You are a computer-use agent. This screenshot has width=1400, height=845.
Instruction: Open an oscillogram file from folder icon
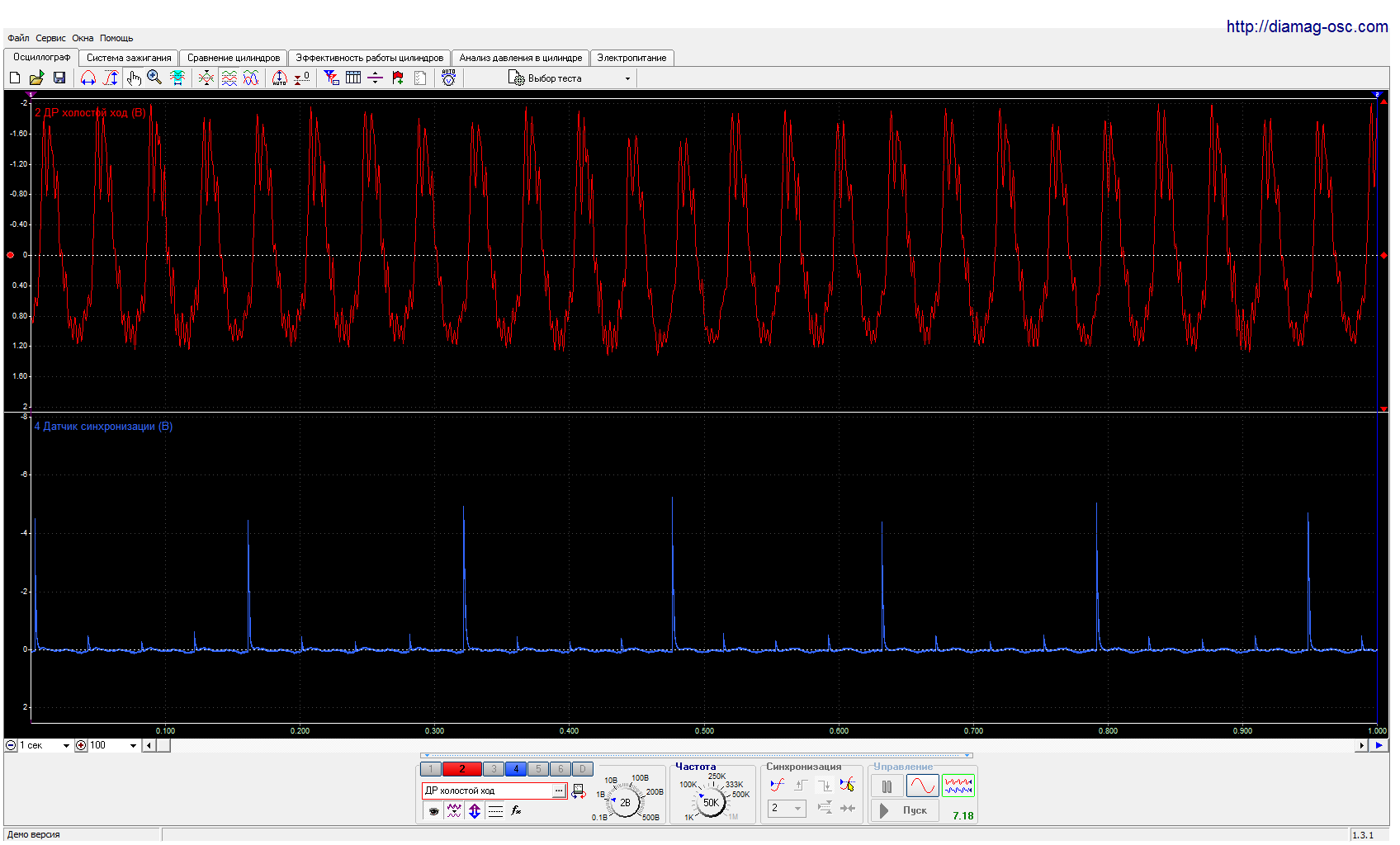tap(36, 78)
